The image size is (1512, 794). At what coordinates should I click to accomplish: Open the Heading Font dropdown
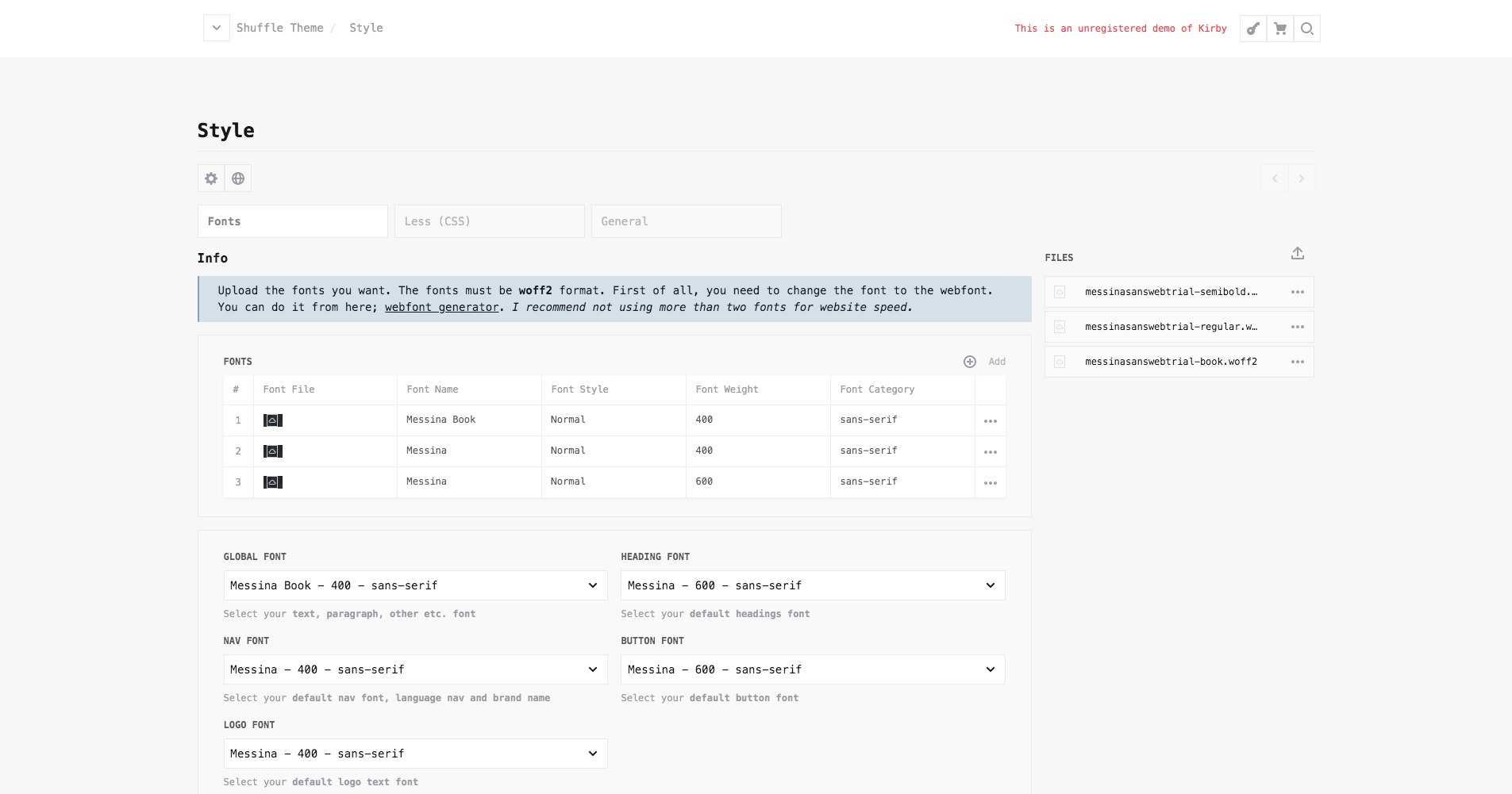tap(812, 585)
